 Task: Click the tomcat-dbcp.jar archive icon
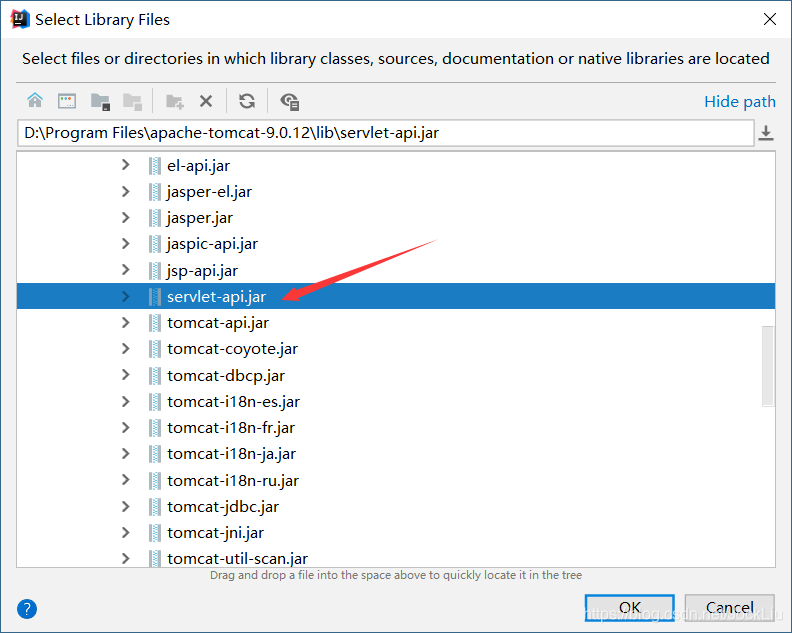click(x=155, y=375)
